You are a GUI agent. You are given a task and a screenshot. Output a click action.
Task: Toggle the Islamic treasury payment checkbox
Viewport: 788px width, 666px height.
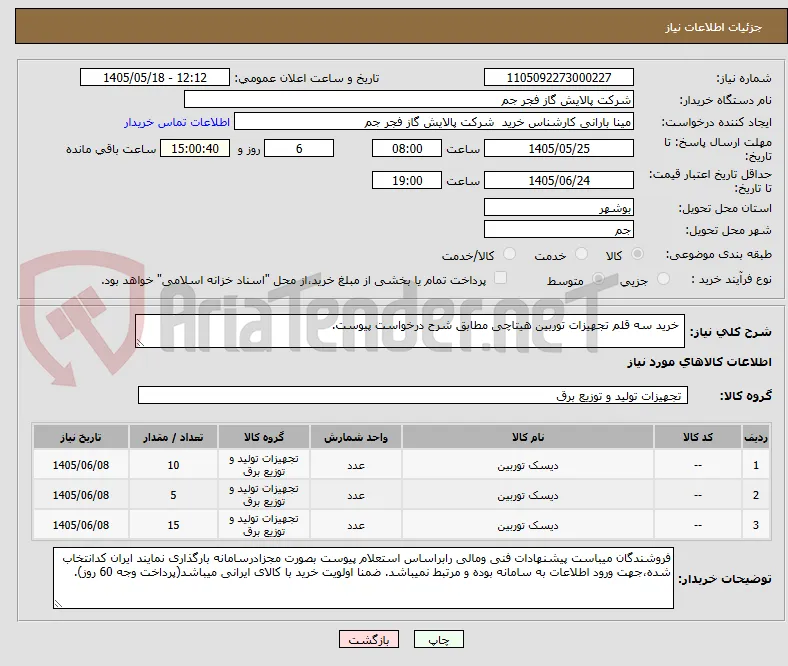click(x=501, y=278)
